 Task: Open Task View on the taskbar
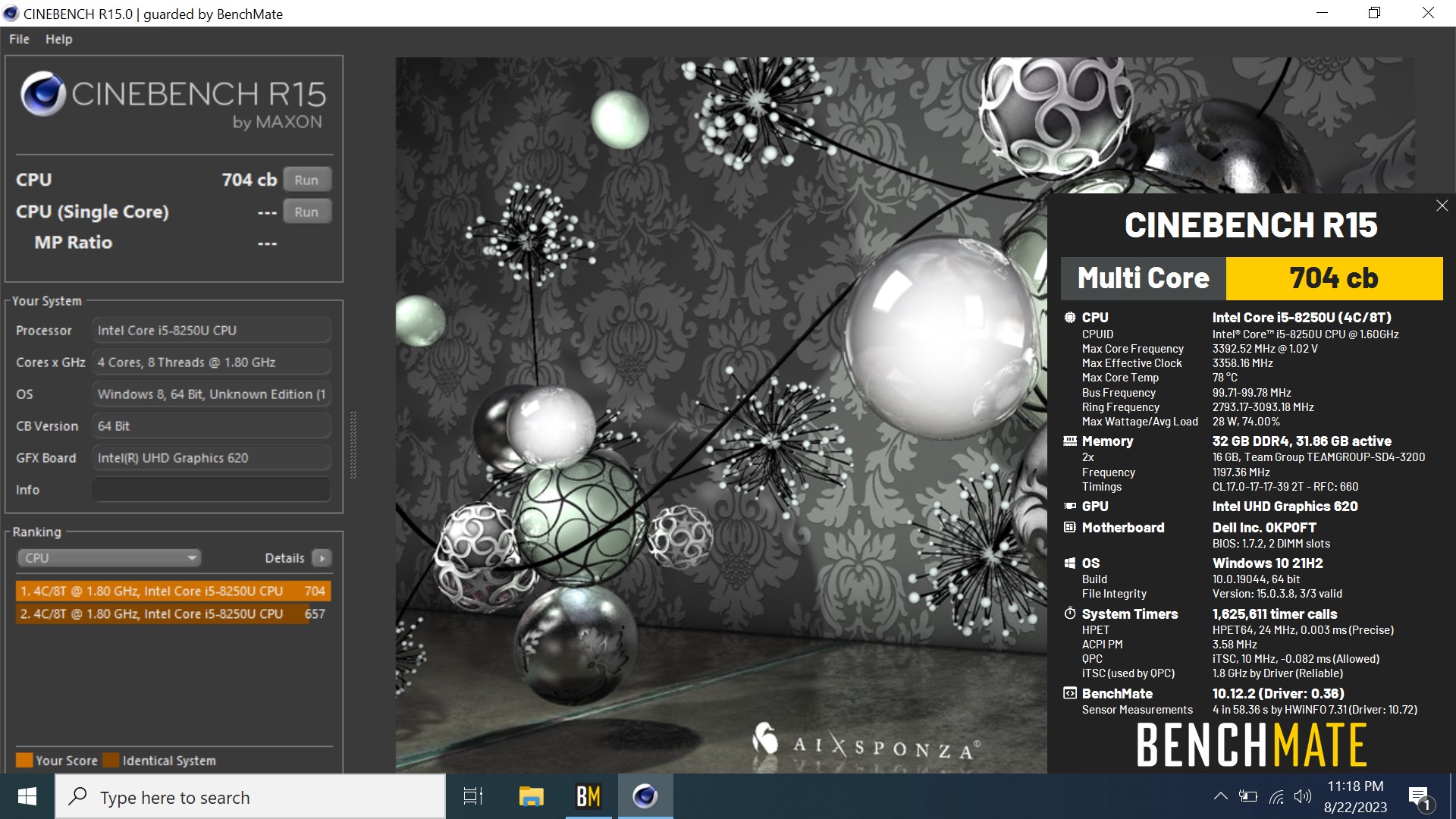(x=473, y=796)
